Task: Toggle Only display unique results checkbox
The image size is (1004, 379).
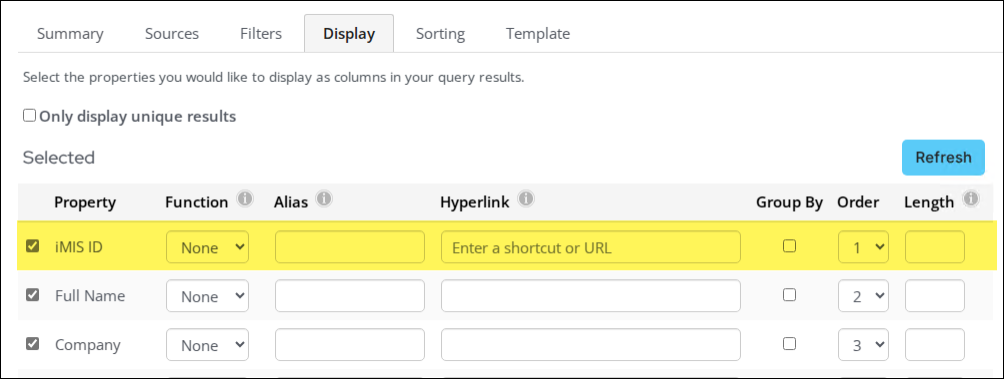Action: [29, 116]
